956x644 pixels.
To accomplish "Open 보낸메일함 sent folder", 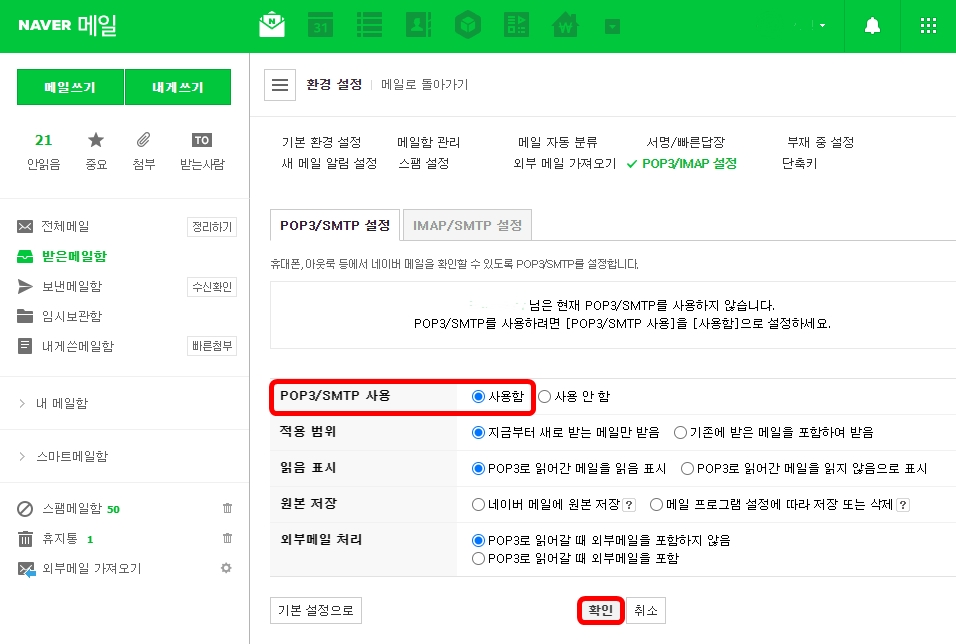I will 71,286.
